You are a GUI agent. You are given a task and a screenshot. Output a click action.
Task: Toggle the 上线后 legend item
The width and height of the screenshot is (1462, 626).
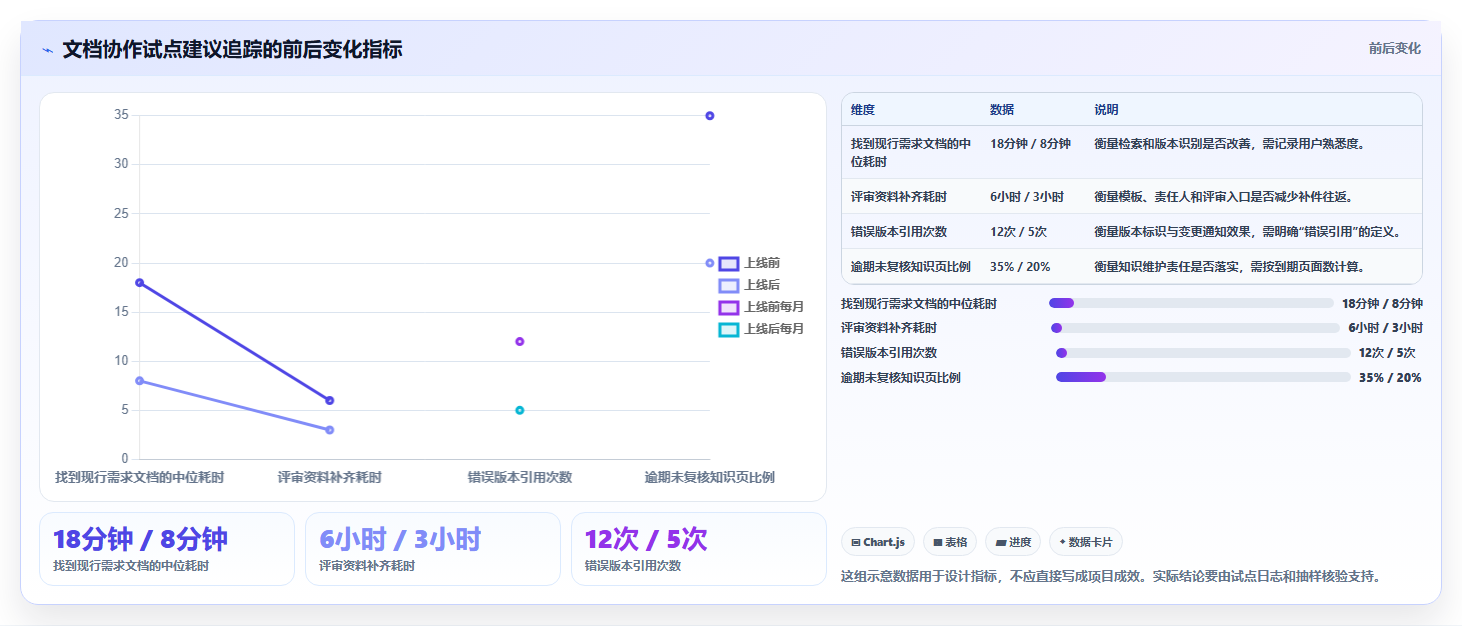coord(749,285)
